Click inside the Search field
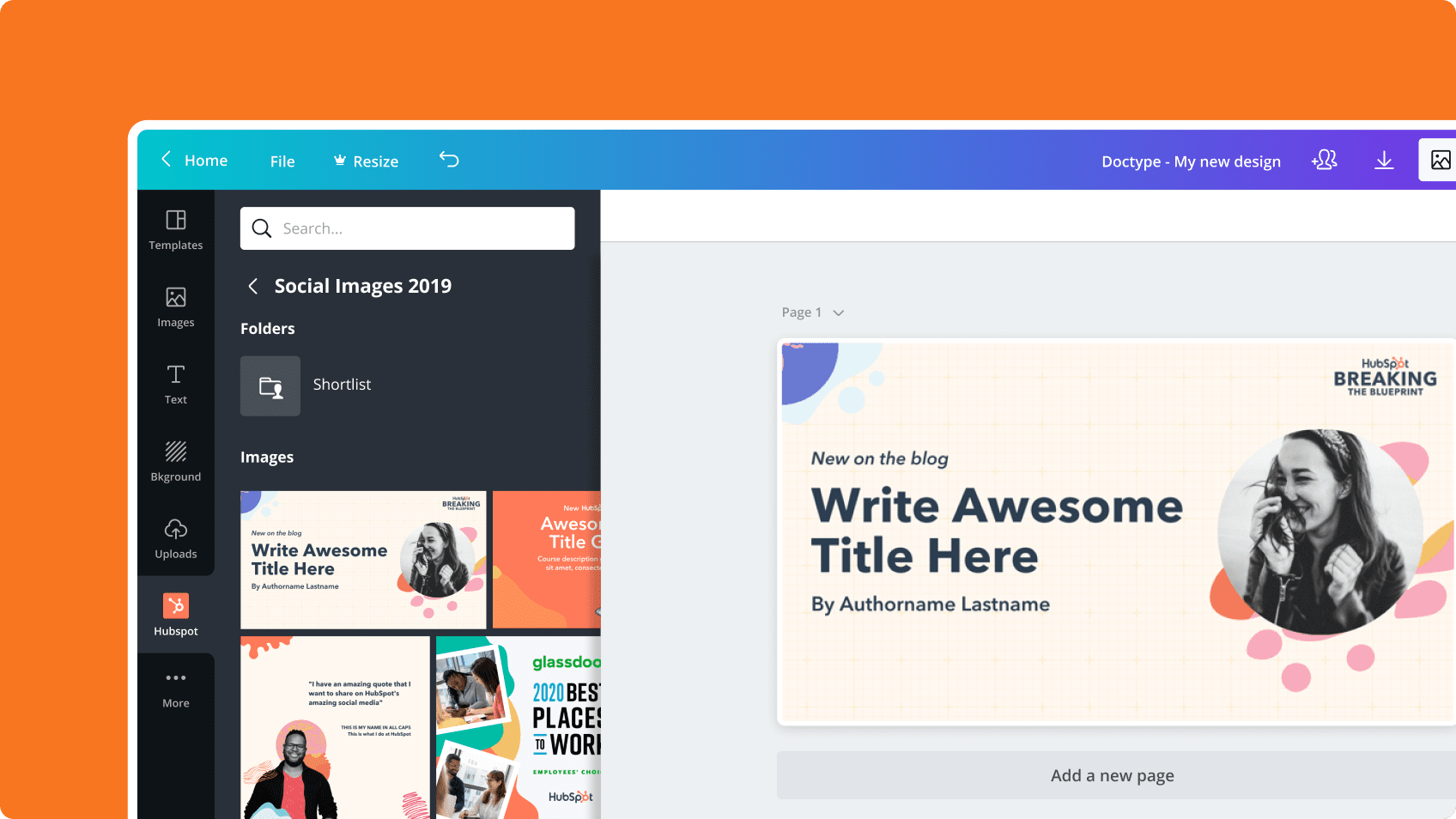This screenshot has width=1456, height=819. tap(407, 227)
